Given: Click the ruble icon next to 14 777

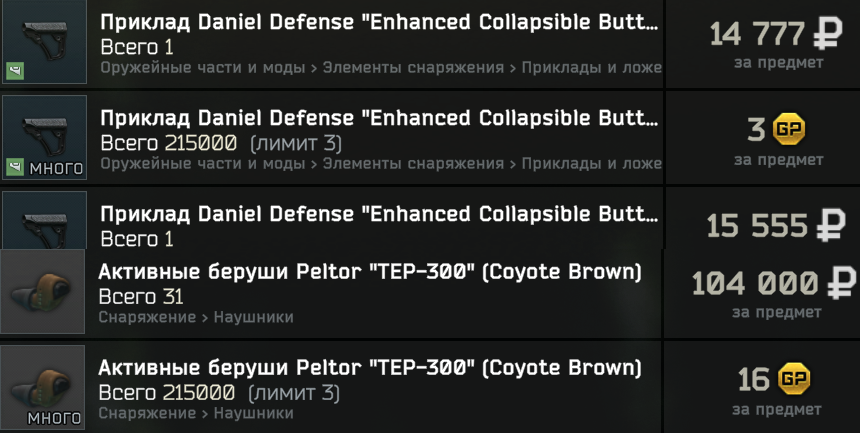Looking at the screenshot, I should 827,35.
